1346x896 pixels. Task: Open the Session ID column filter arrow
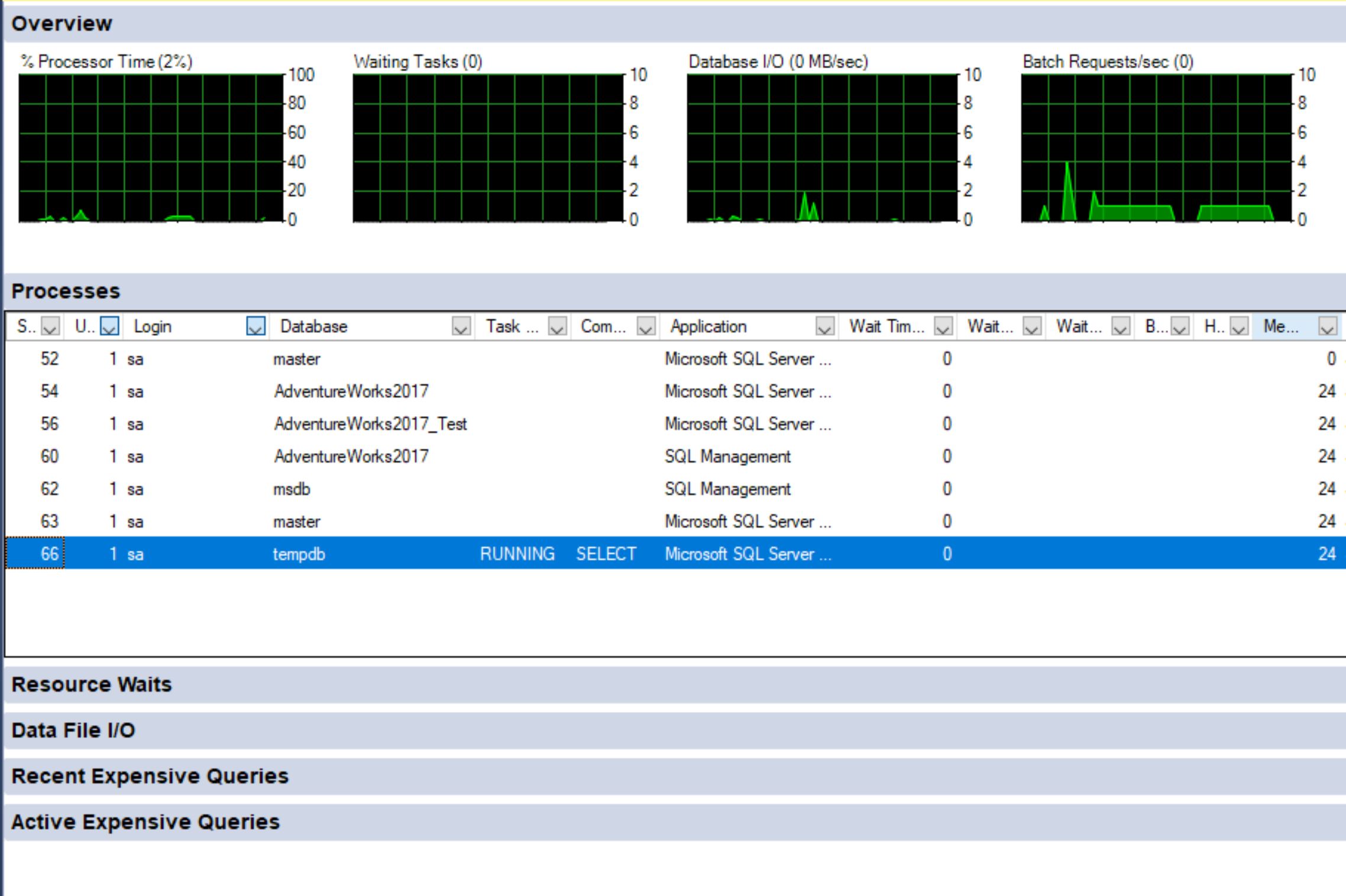point(50,326)
